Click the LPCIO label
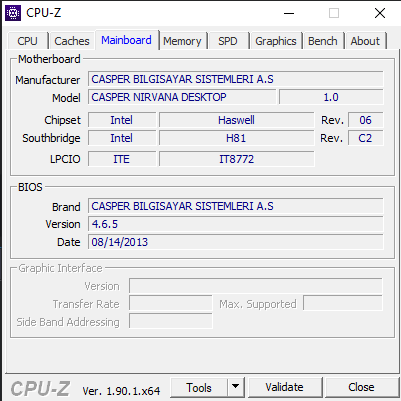Viewport: 401px width, 401px height. click(x=65, y=159)
